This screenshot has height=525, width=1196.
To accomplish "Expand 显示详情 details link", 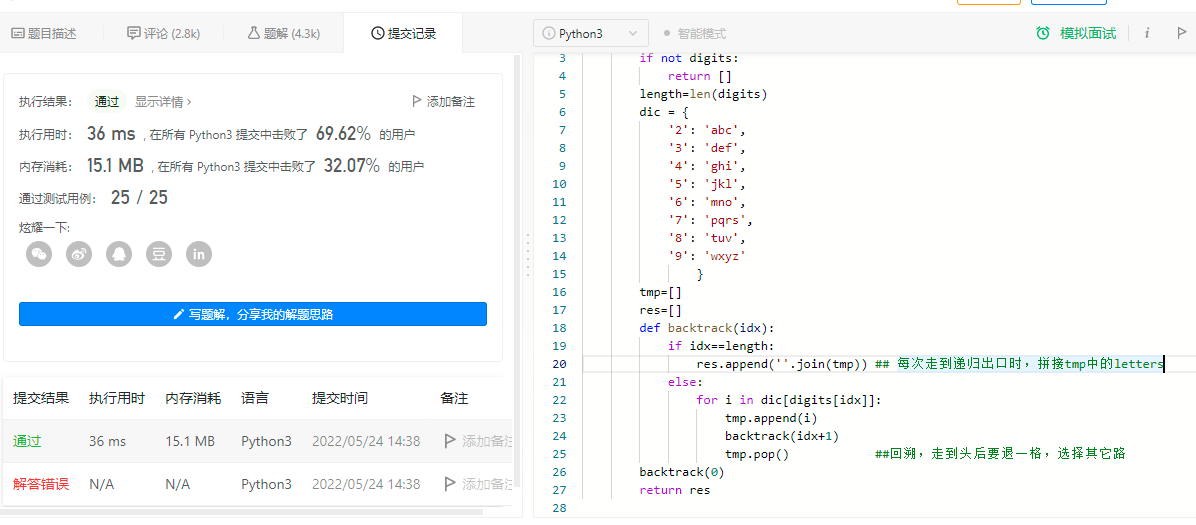I will coord(163,101).
